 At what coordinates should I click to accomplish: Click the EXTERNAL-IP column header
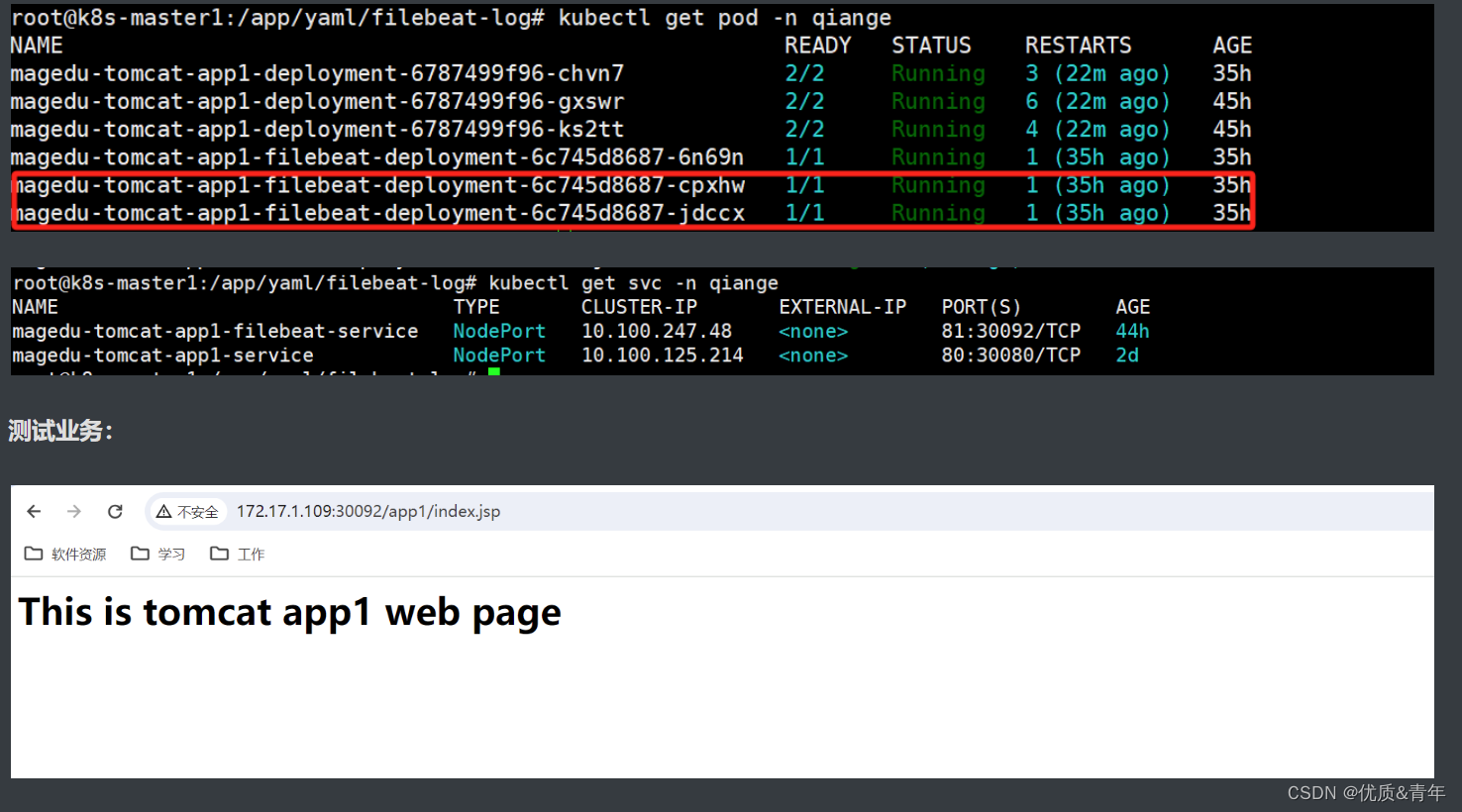click(x=842, y=307)
